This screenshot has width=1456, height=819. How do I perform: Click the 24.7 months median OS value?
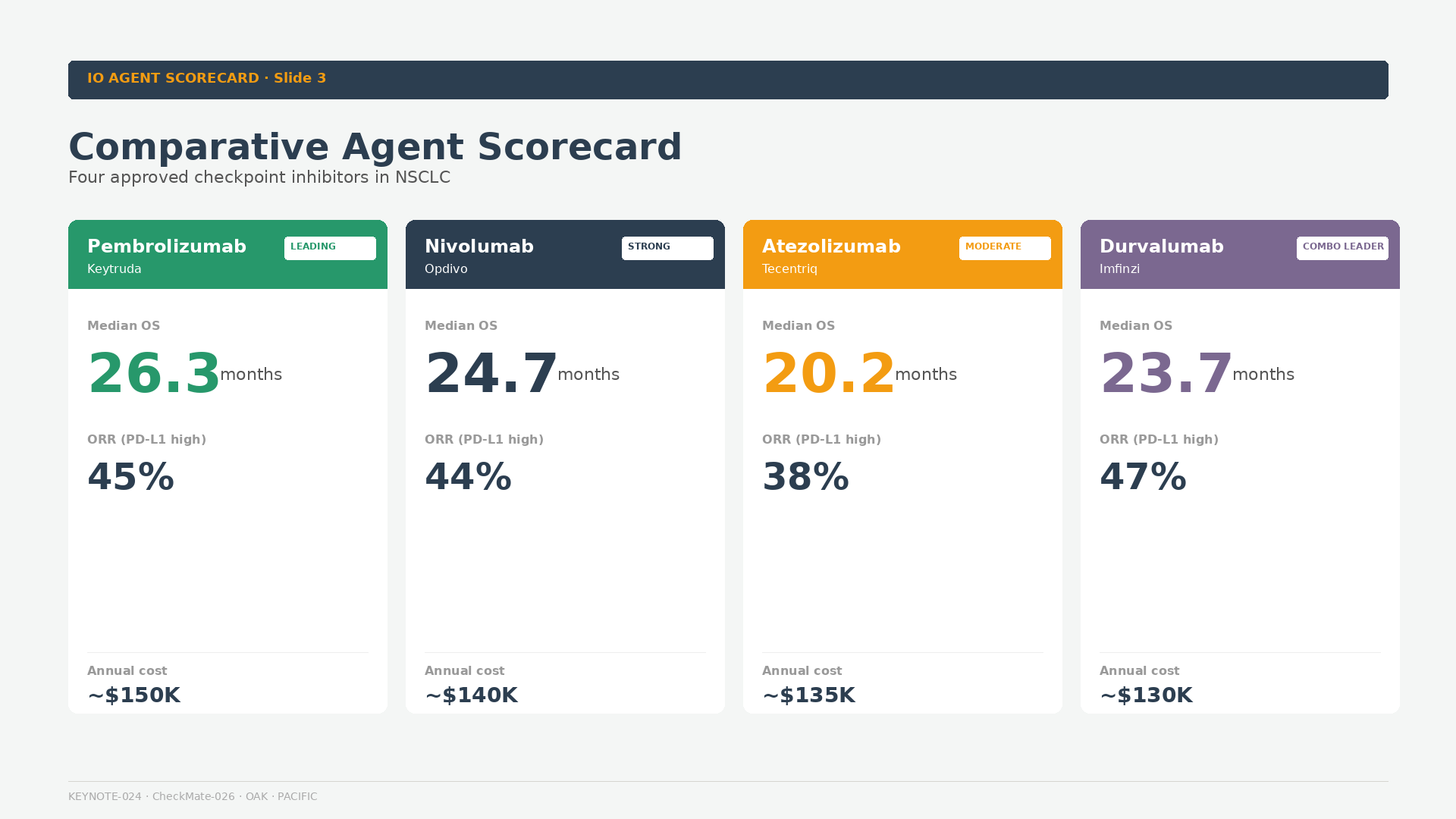click(522, 374)
